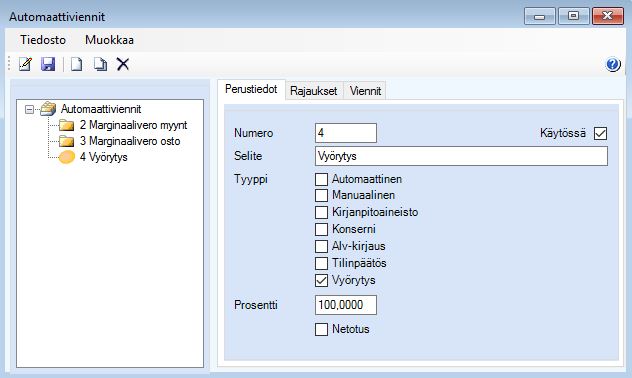Switch to the Viennit tab
The image size is (632, 378).
365,91
